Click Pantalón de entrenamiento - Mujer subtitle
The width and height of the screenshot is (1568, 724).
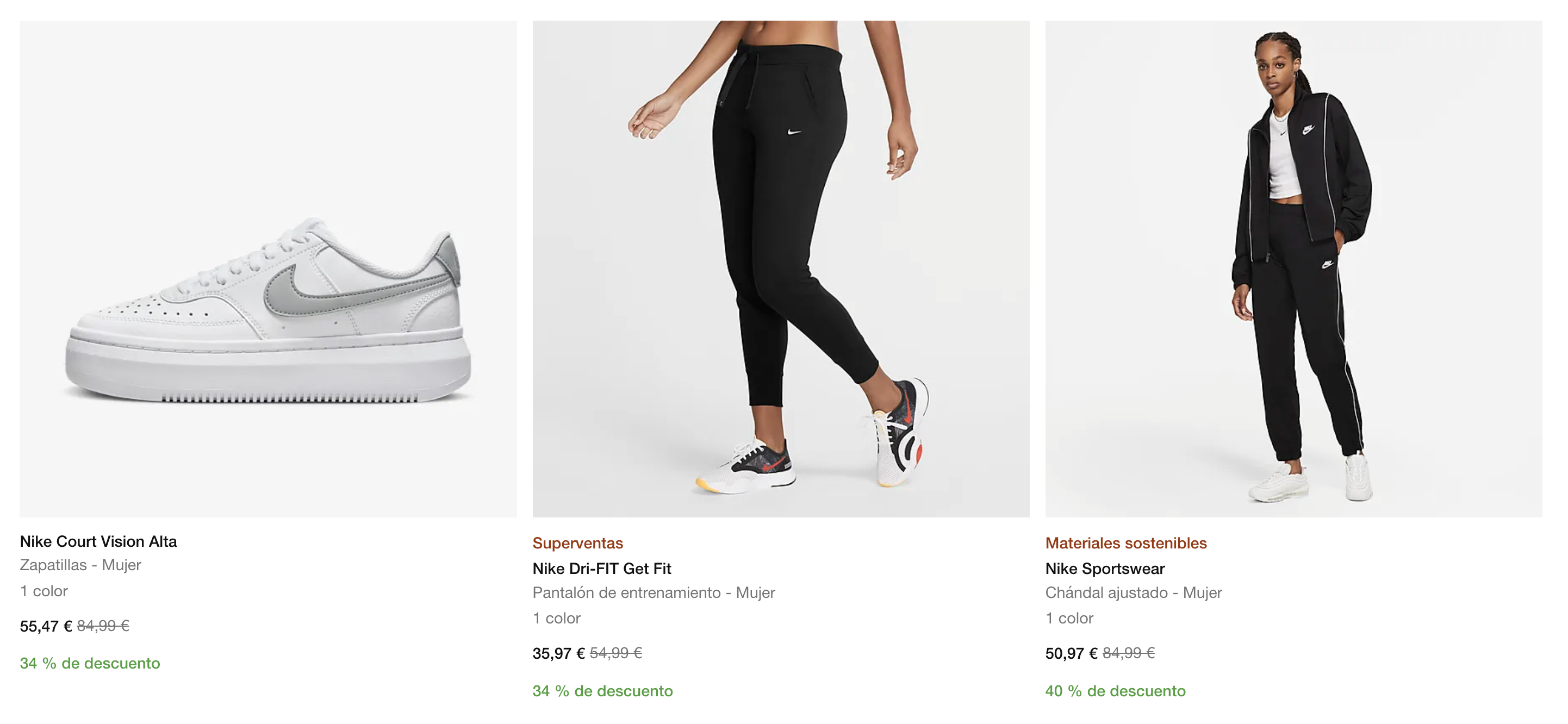pyautogui.click(x=654, y=592)
